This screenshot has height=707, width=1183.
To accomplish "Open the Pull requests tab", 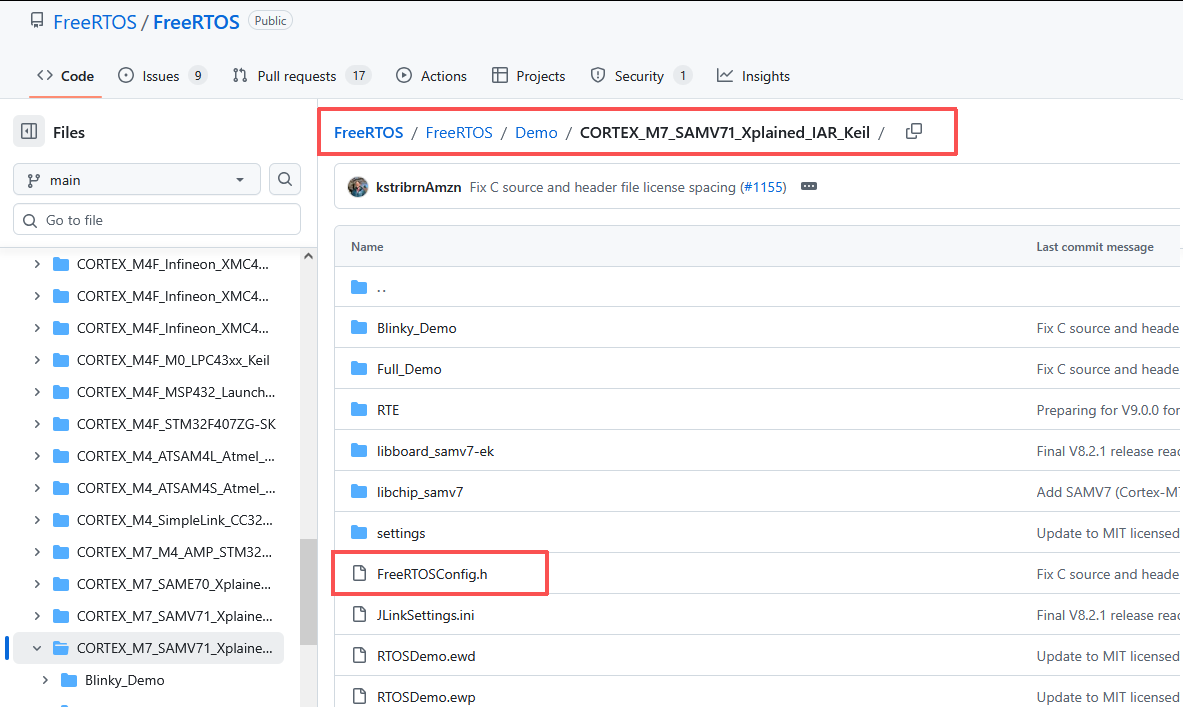I will pos(302,75).
